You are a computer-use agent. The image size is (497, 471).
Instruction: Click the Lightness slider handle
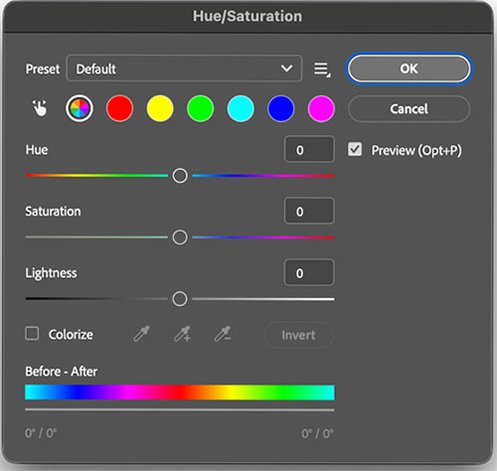tap(180, 299)
